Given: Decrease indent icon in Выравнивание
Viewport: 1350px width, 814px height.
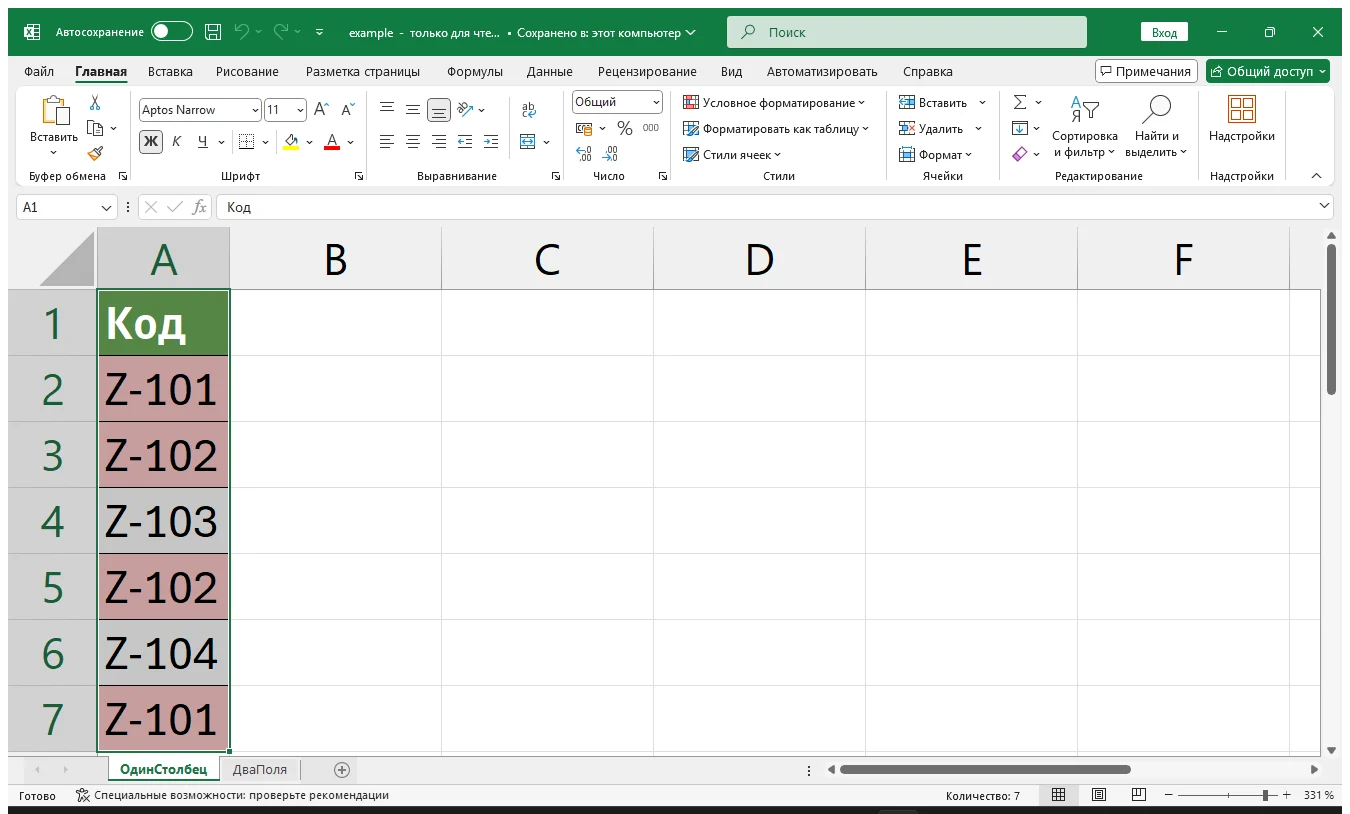Looking at the screenshot, I should coord(465,142).
